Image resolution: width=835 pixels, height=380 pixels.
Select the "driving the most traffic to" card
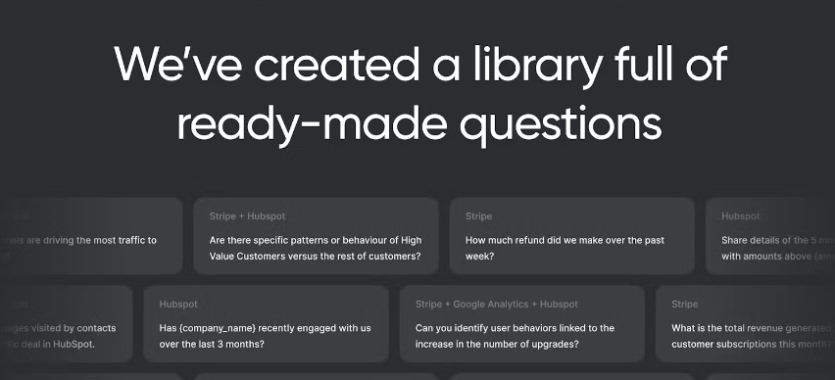coord(91,236)
